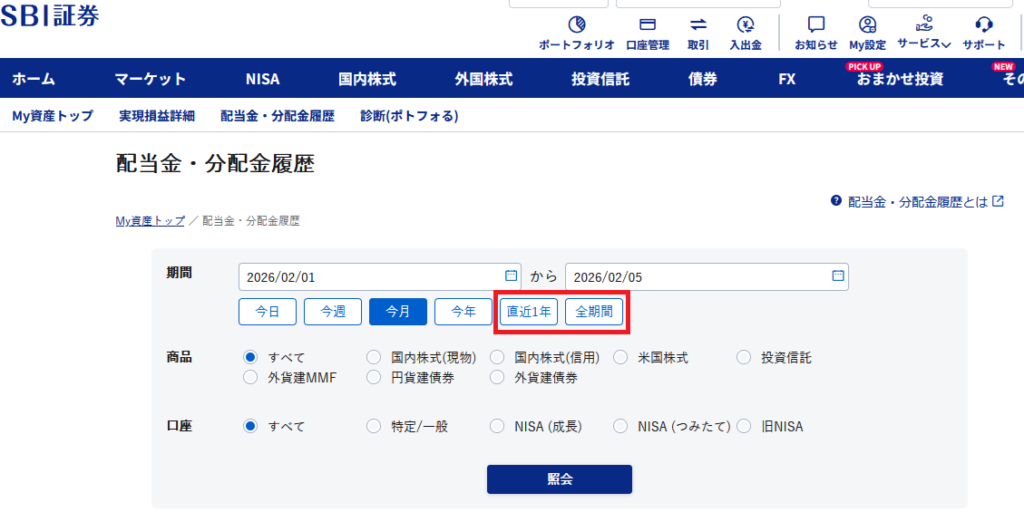Open the お知らせ notification icon

point(816,25)
